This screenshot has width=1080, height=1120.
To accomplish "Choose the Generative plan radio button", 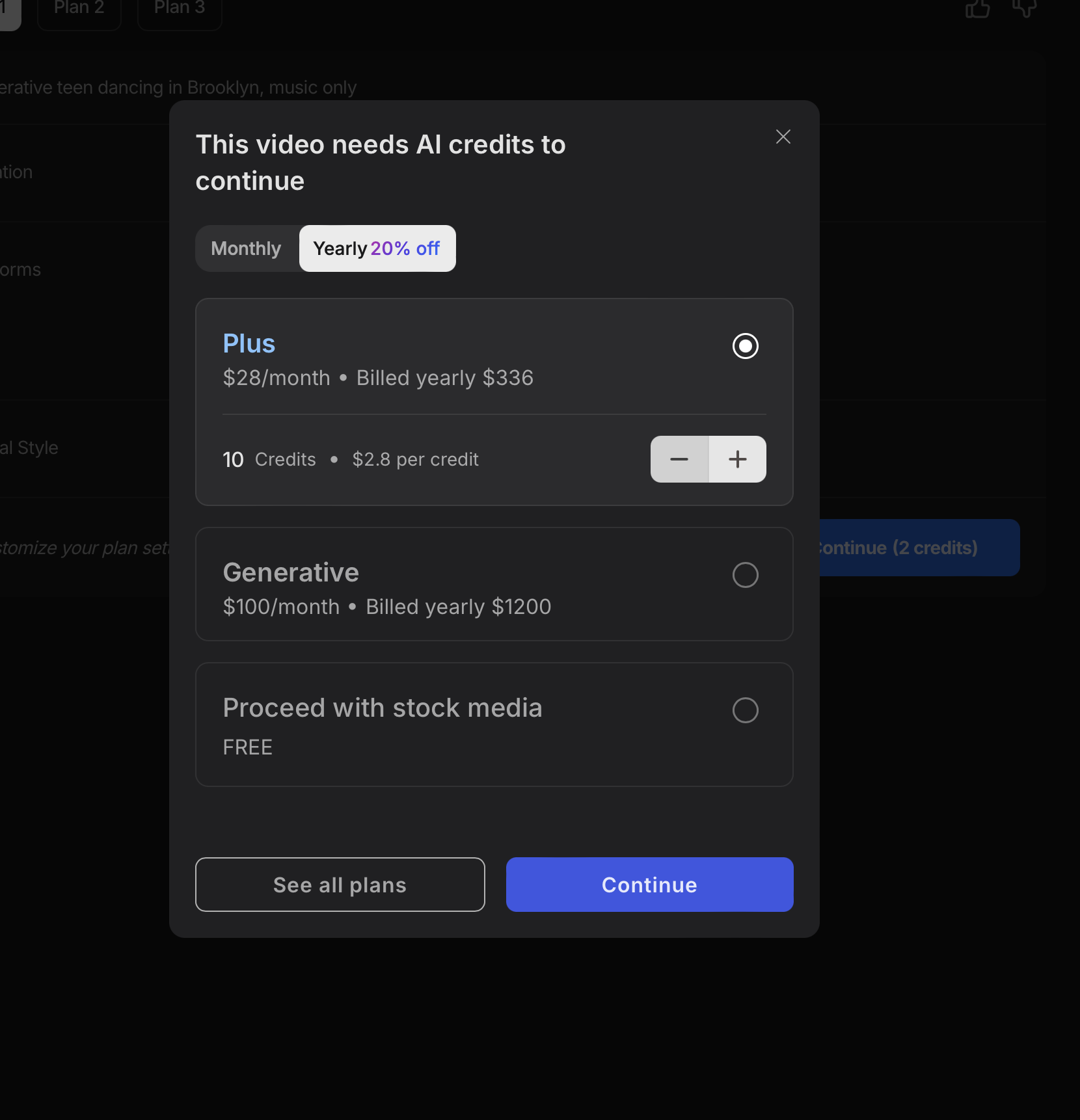I will point(745,575).
